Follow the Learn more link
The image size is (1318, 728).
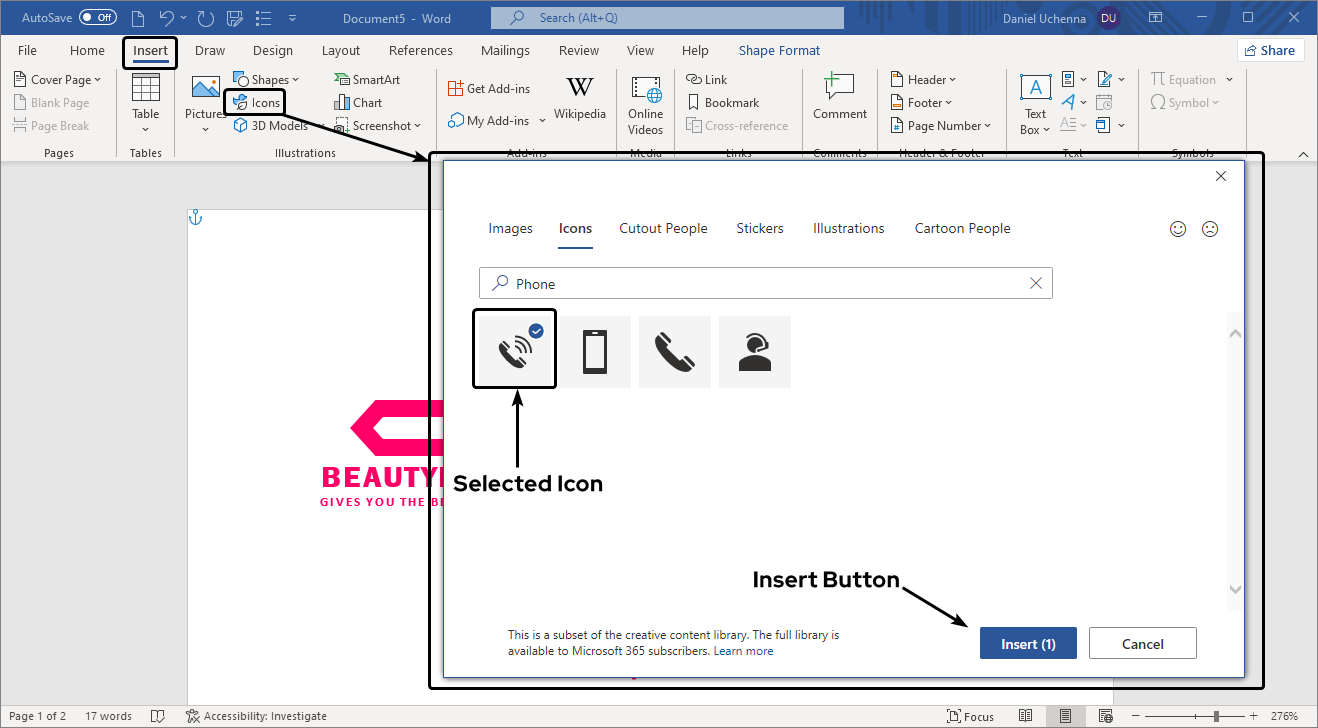(x=743, y=651)
